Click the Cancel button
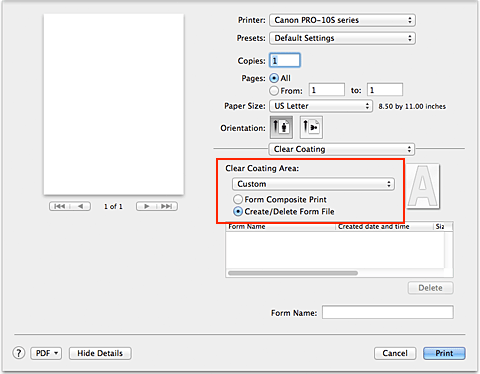Screen dimensions: 480x374 point(395,353)
